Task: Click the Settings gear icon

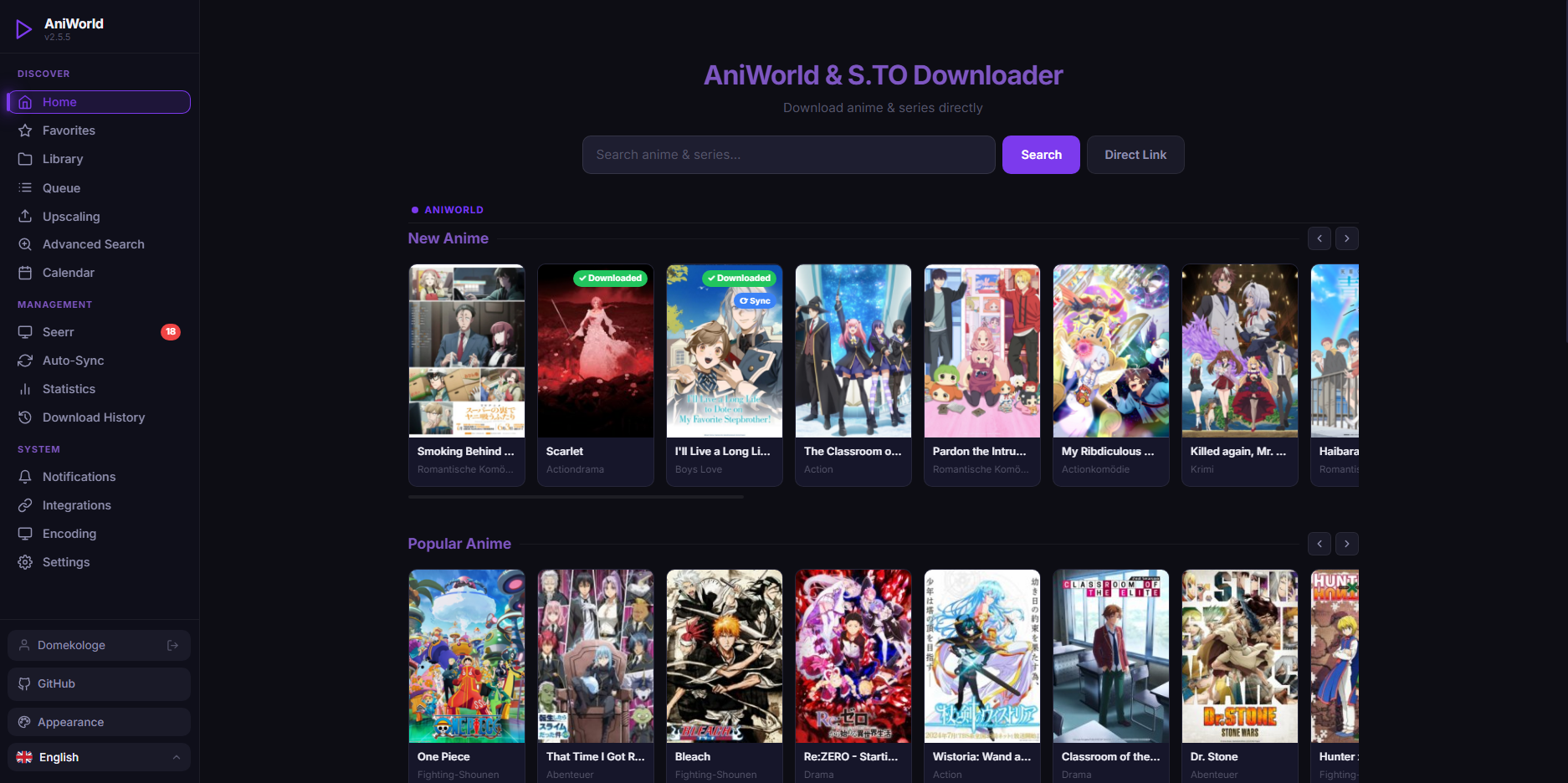Action: (25, 562)
